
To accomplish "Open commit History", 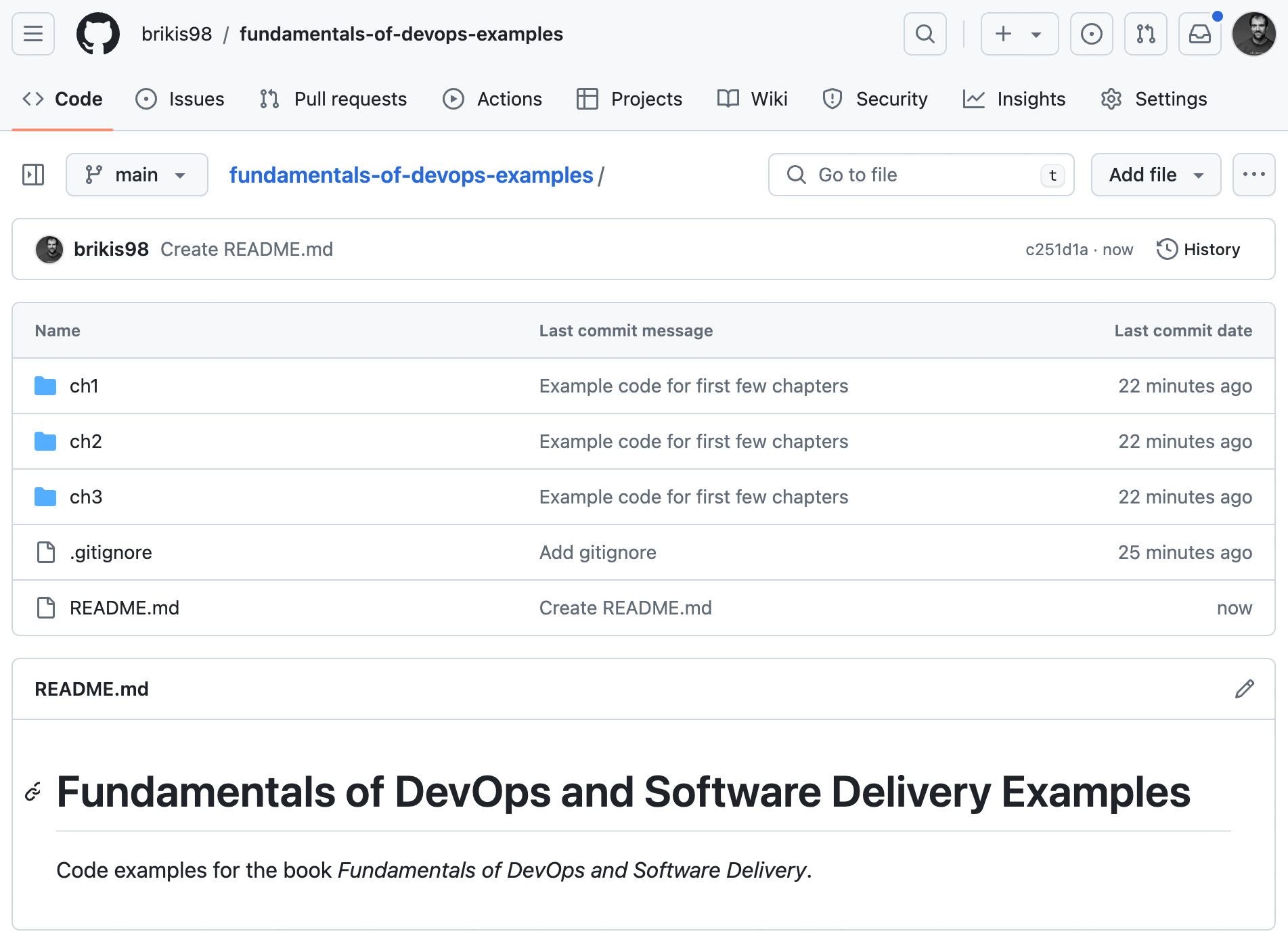I will (1199, 249).
